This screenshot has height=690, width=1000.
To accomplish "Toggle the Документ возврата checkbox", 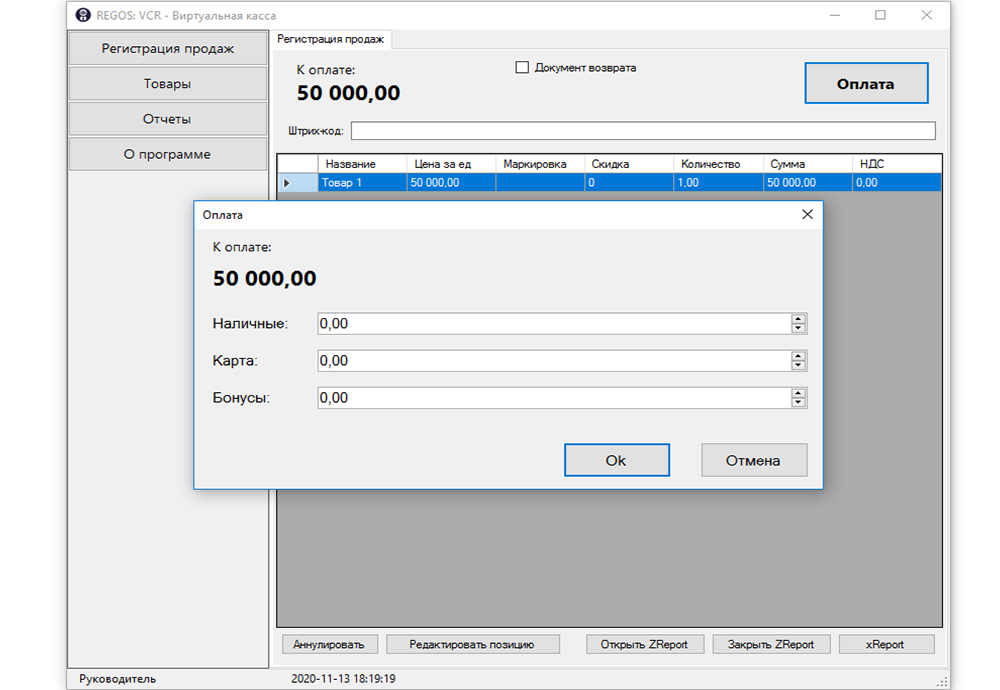I will click(x=521, y=68).
